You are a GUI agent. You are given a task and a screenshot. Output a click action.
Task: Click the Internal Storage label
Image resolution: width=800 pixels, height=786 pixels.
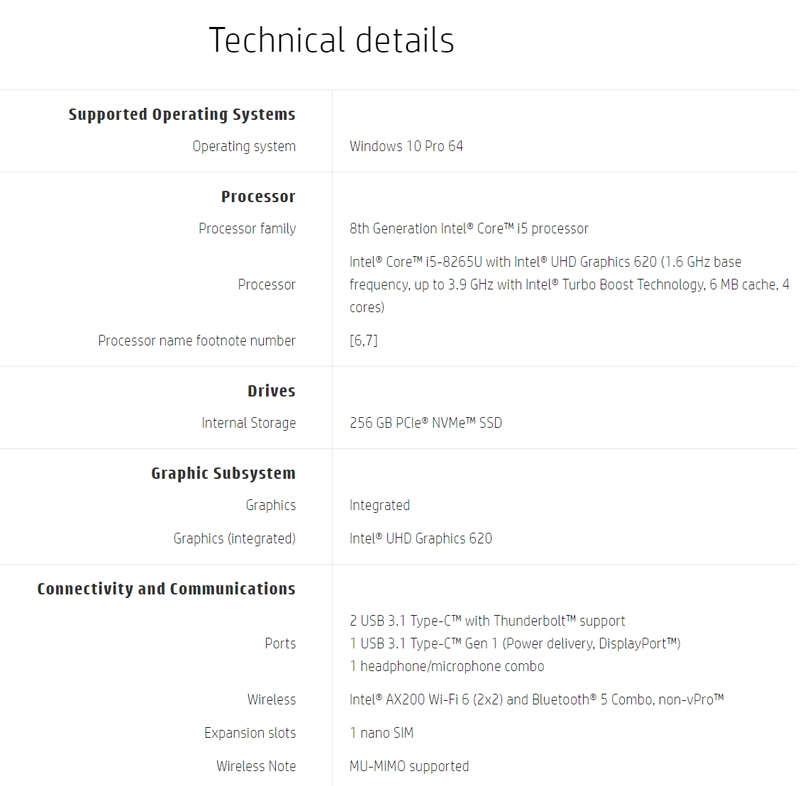pyautogui.click(x=249, y=423)
